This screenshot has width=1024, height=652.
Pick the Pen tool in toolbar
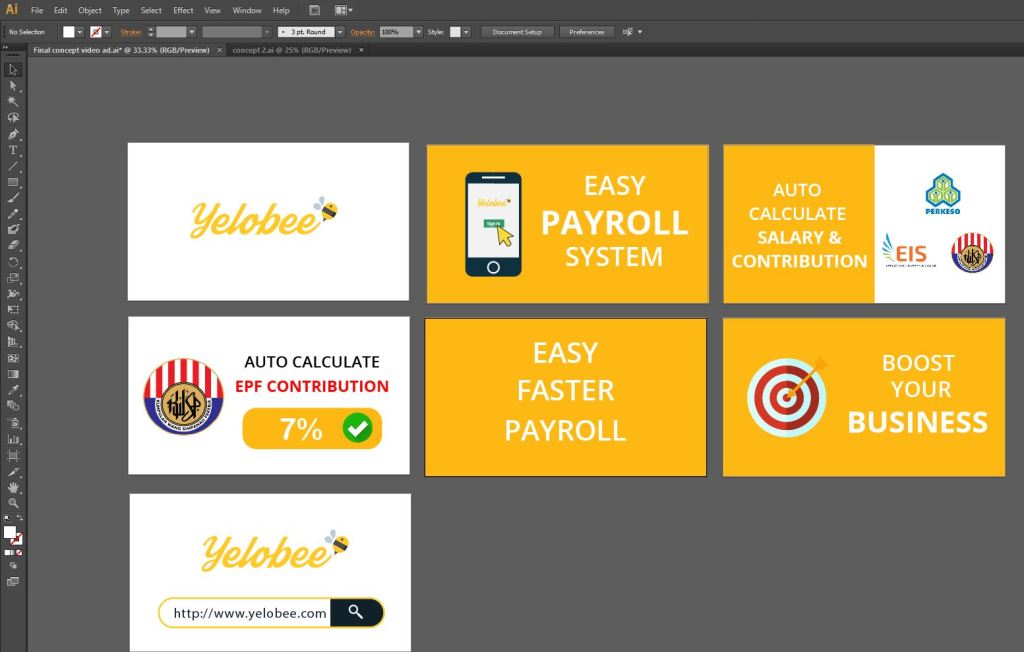click(13, 134)
